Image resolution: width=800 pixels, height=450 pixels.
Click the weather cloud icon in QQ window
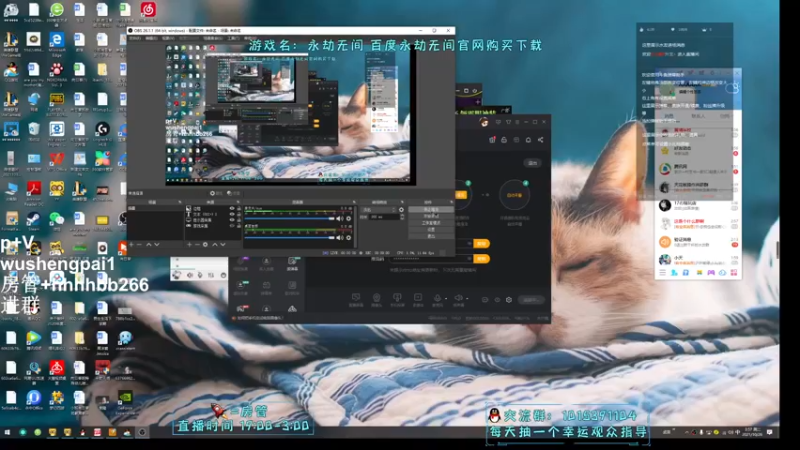tap(732, 88)
